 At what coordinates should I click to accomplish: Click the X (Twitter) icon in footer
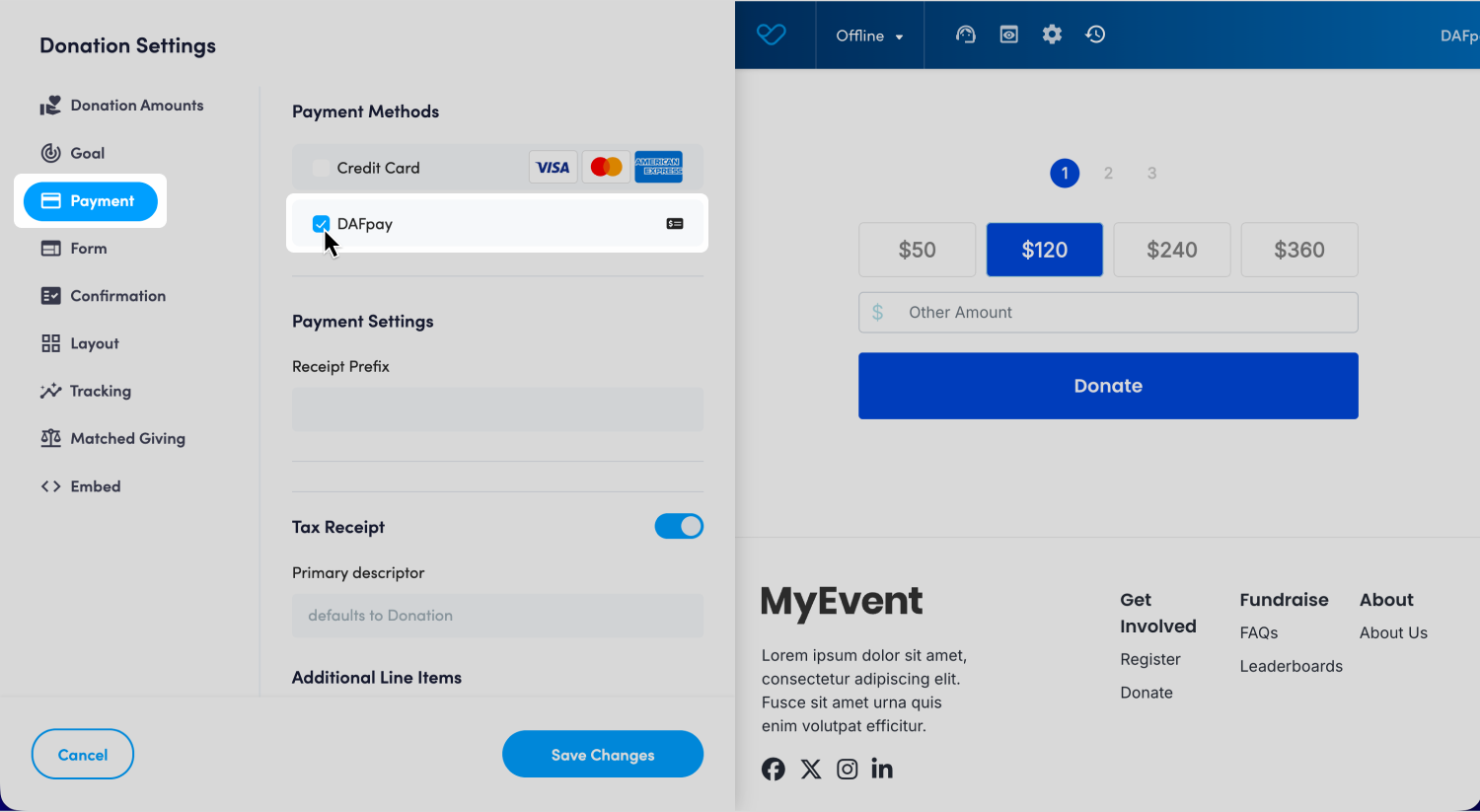pos(811,770)
